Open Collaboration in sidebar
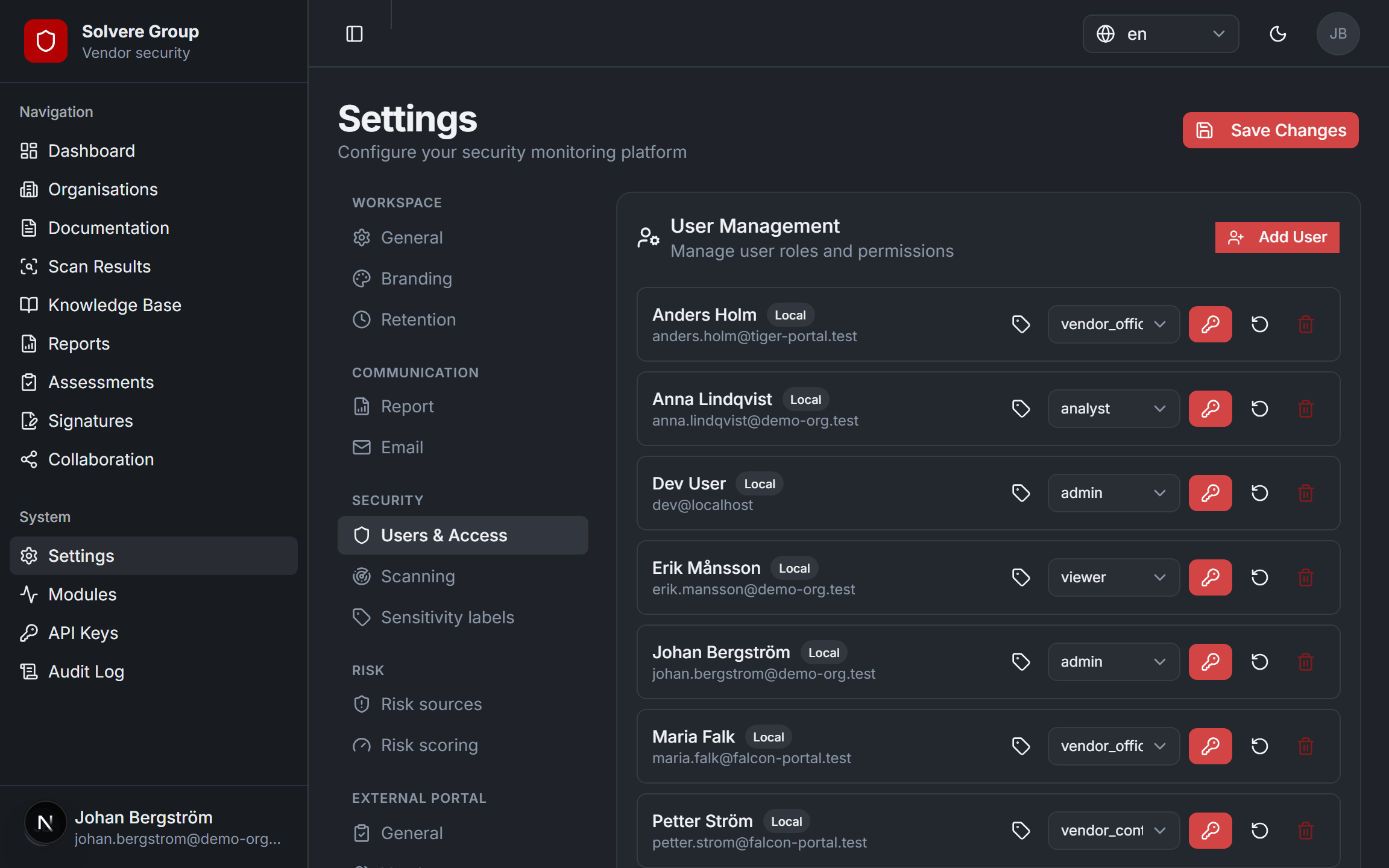This screenshot has width=1389, height=868. [x=154, y=459]
